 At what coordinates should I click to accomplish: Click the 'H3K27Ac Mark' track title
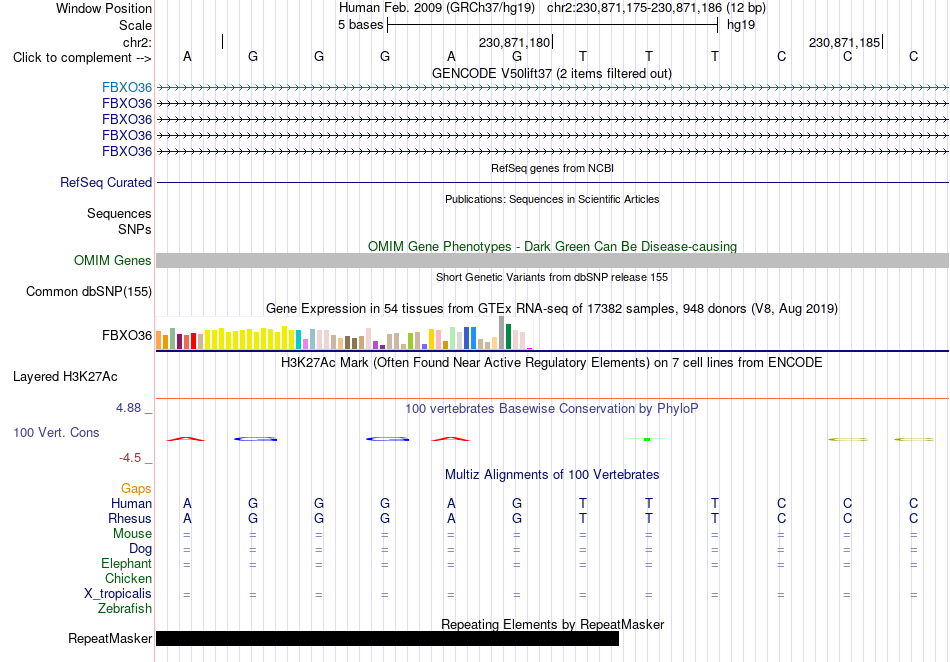click(x=552, y=363)
